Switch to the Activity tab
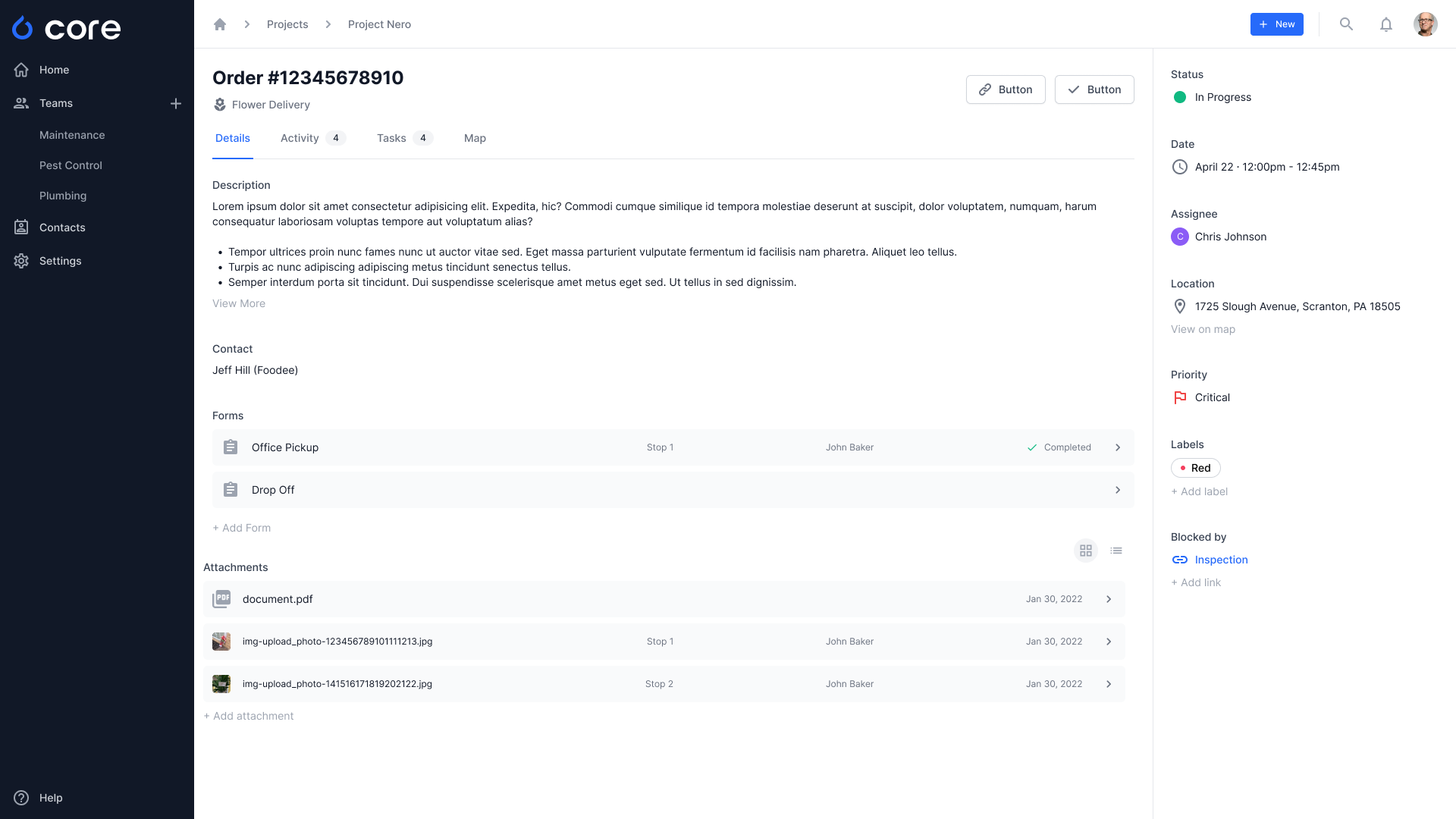1456x819 pixels. (x=300, y=138)
